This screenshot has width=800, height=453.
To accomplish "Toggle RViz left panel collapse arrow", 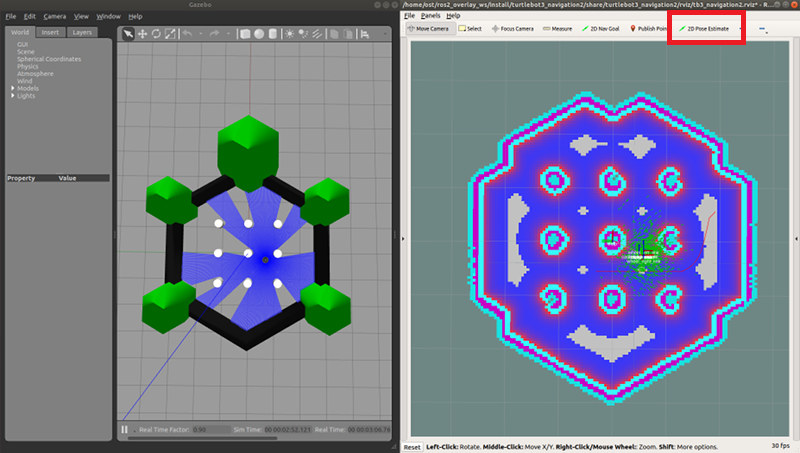I will click(x=403, y=238).
